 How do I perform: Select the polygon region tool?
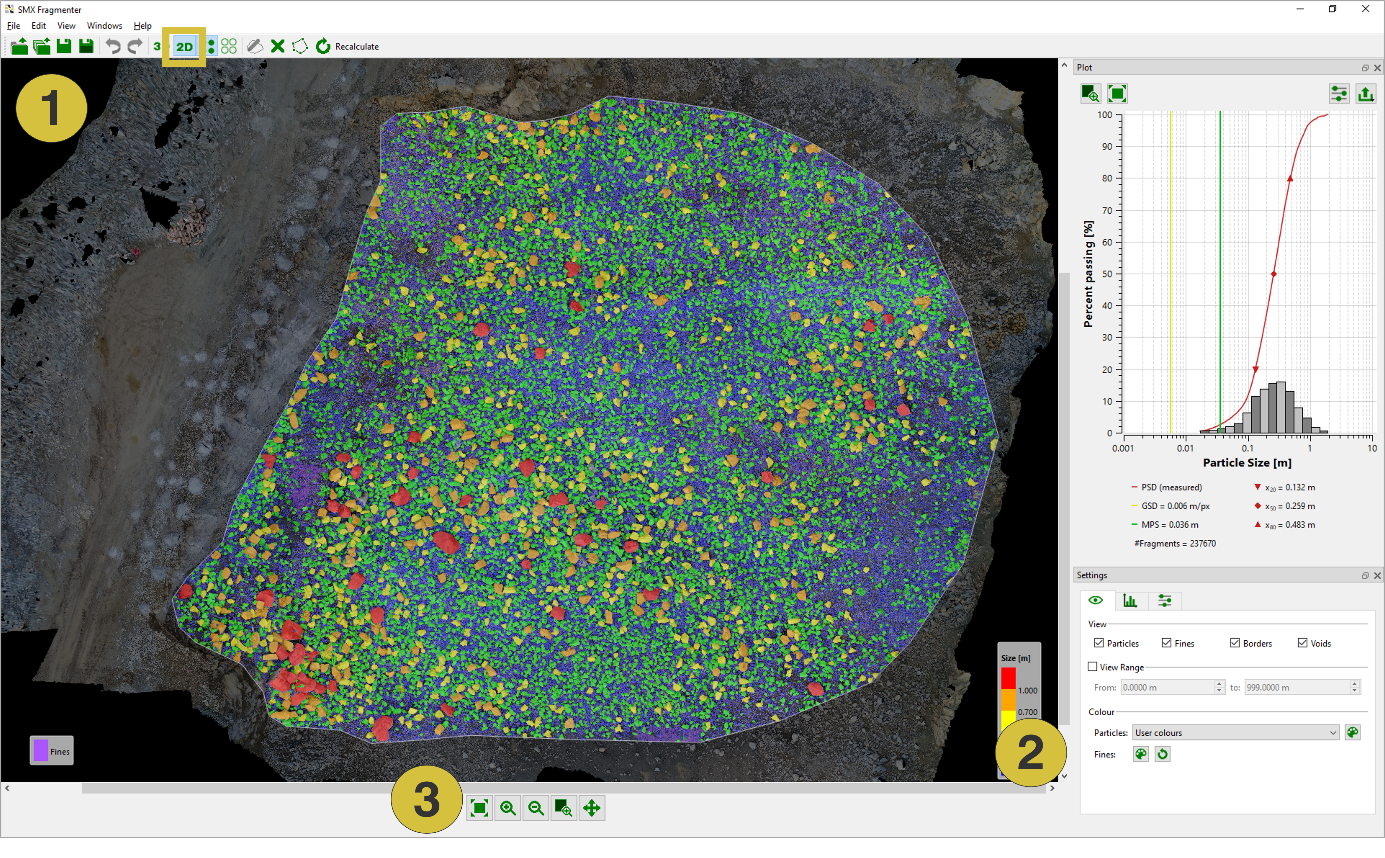[x=300, y=46]
